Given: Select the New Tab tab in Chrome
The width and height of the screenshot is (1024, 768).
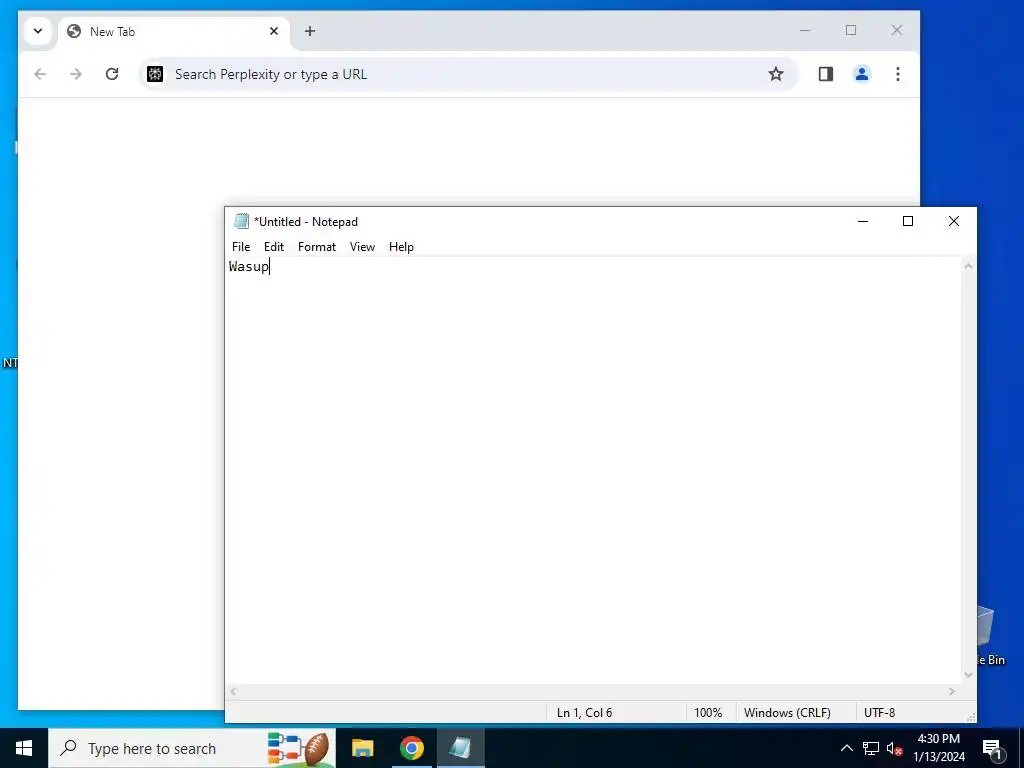Looking at the screenshot, I should coord(173,31).
